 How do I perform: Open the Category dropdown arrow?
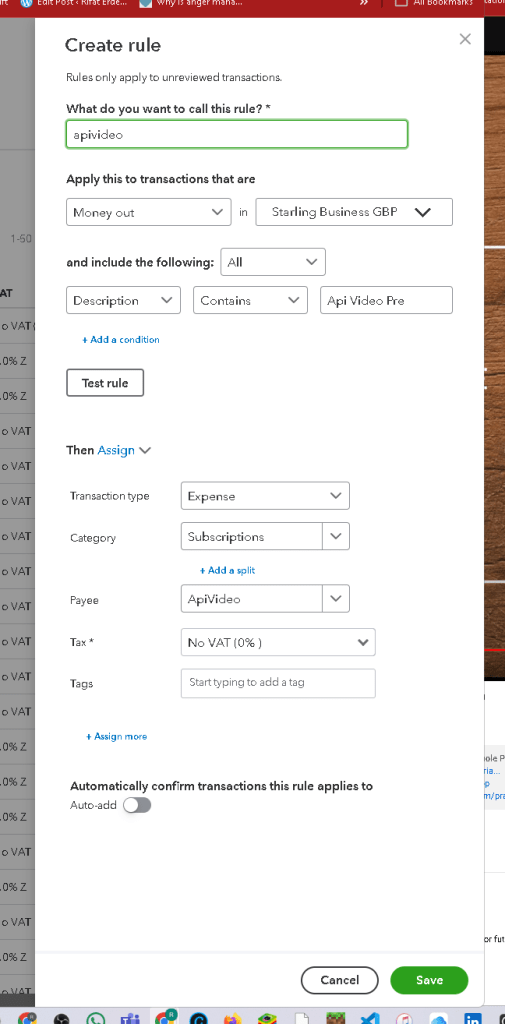336,536
